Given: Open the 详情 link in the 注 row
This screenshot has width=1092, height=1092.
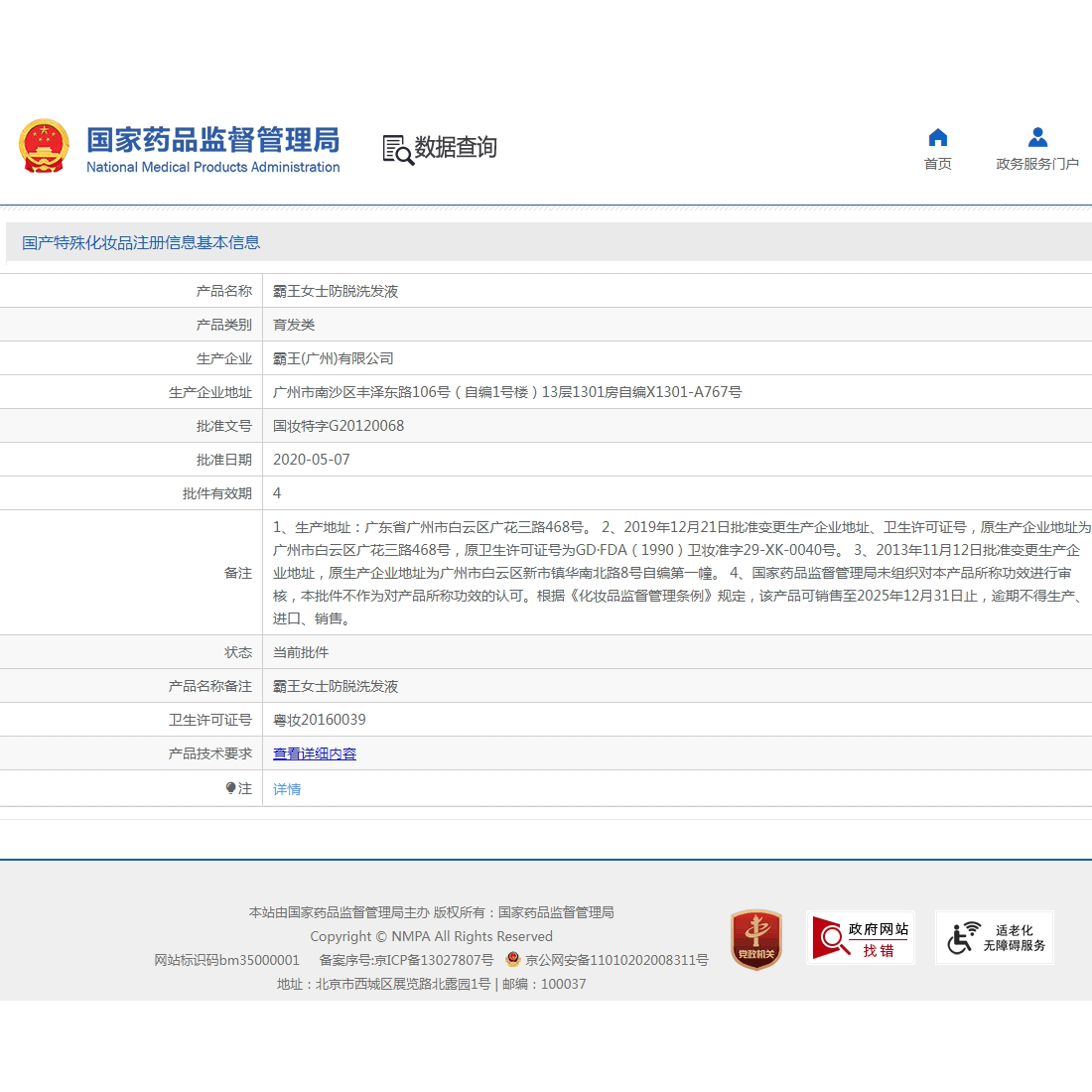Looking at the screenshot, I should pos(286,788).
